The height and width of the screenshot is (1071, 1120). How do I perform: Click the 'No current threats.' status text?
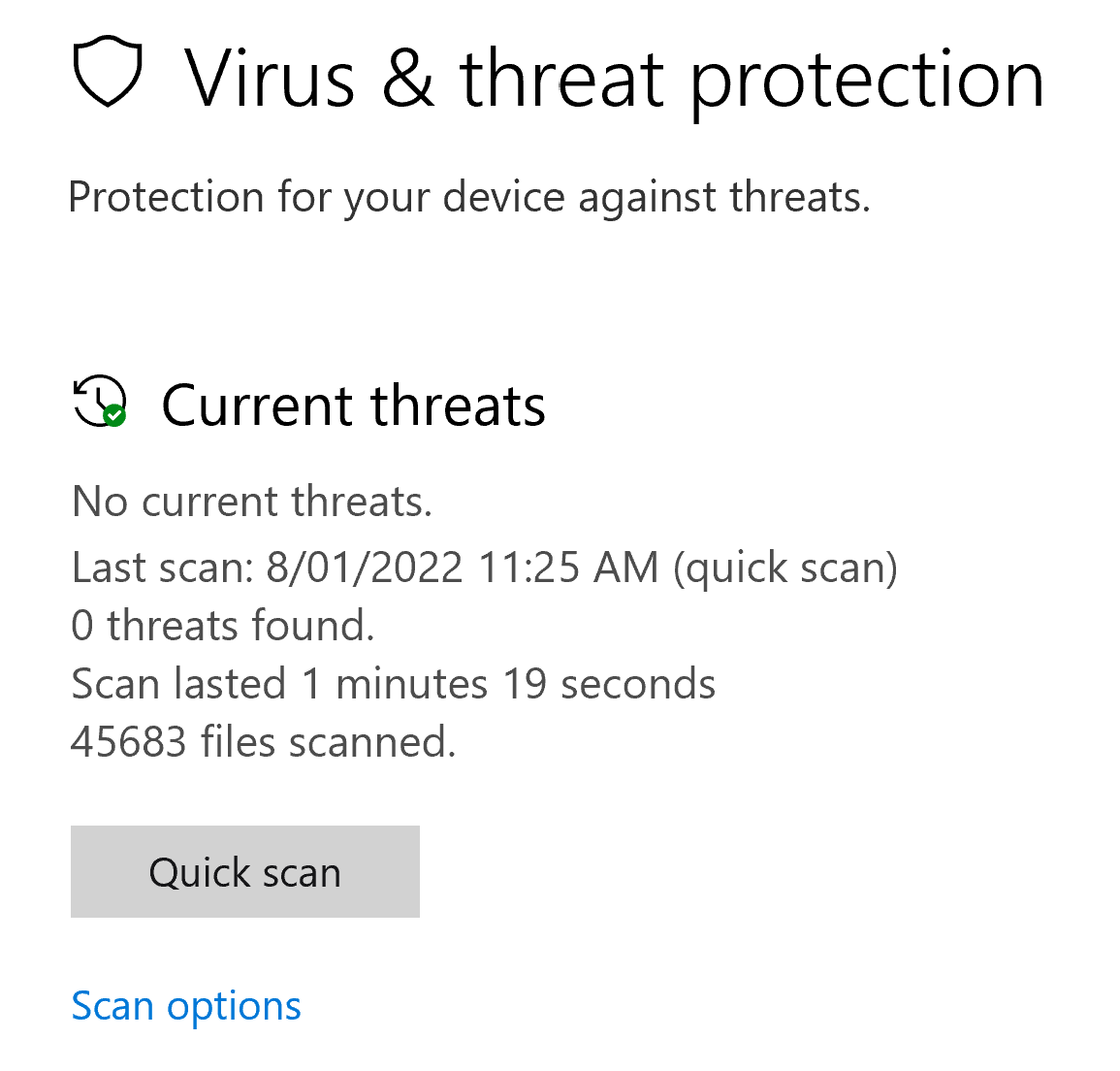tap(252, 502)
